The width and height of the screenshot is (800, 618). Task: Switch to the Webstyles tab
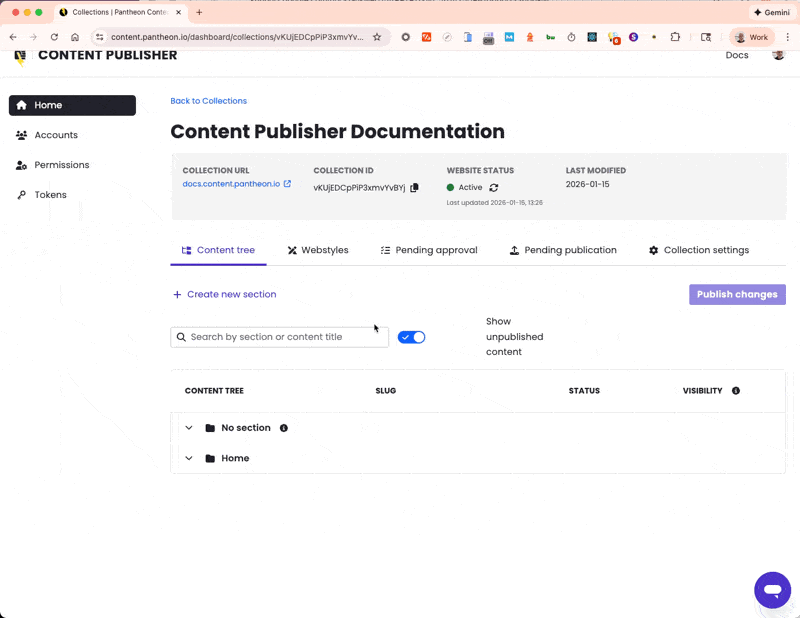point(318,250)
